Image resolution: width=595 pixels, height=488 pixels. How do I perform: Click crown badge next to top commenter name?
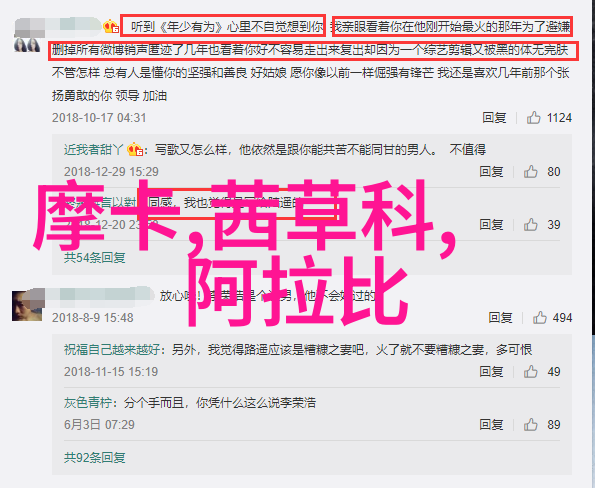tap(111, 27)
